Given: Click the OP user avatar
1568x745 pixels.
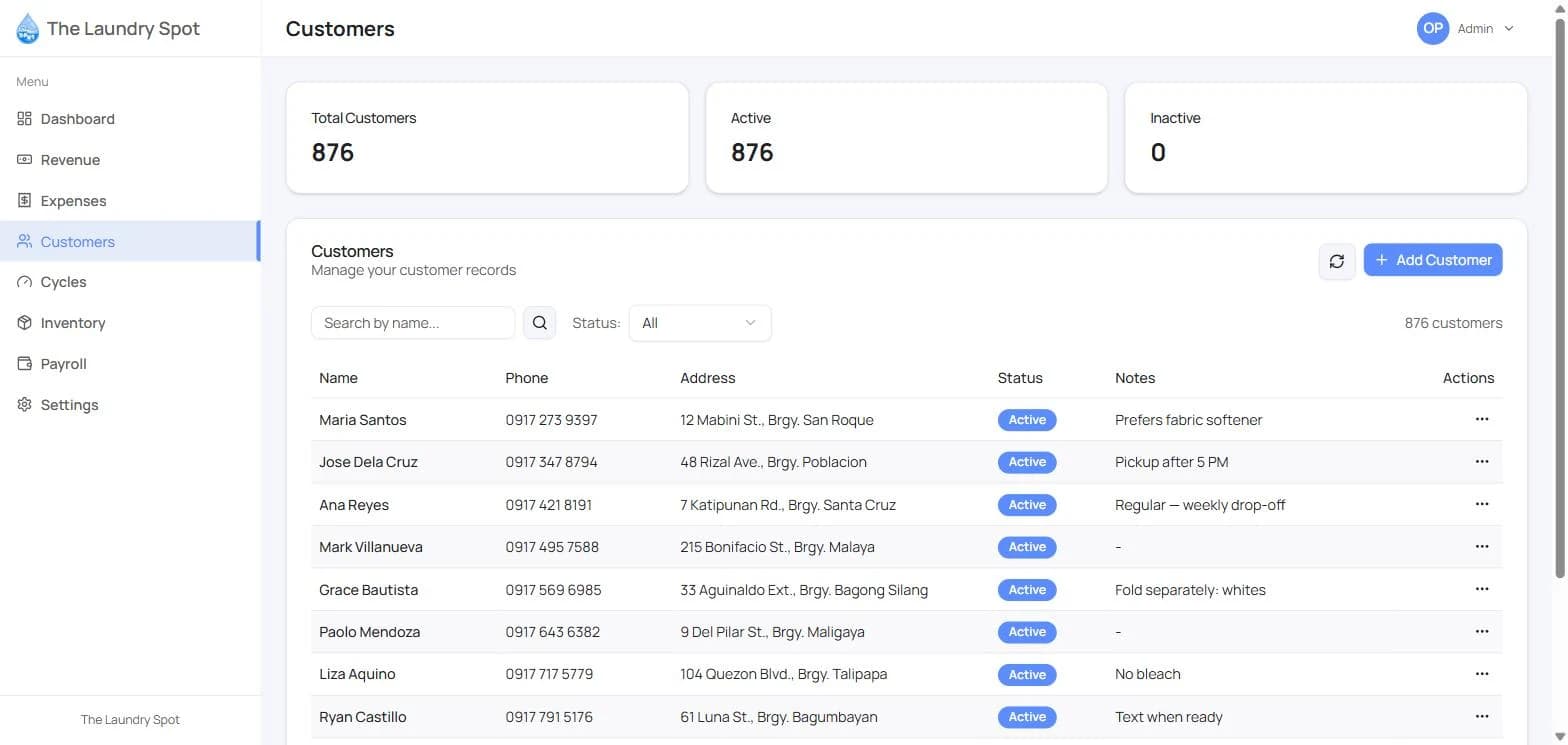Looking at the screenshot, I should click(1433, 28).
